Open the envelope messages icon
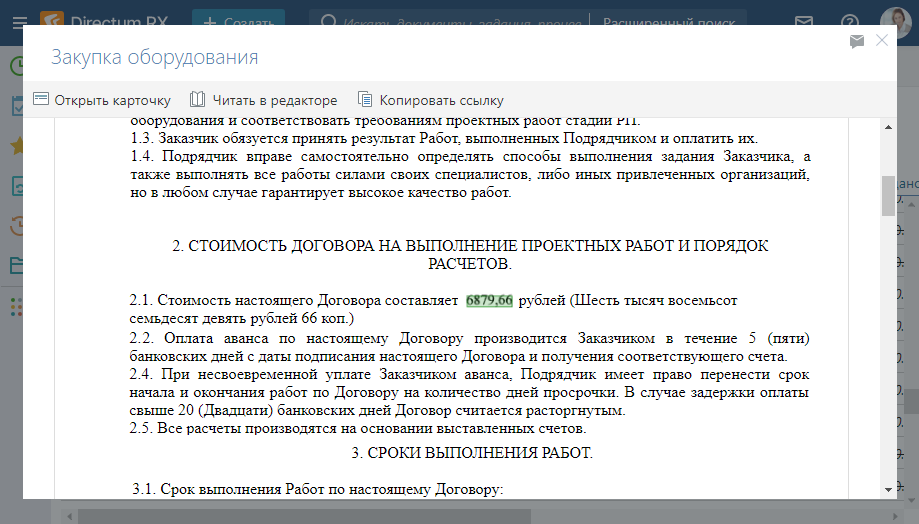The height and width of the screenshot is (524, 919). coord(803,22)
